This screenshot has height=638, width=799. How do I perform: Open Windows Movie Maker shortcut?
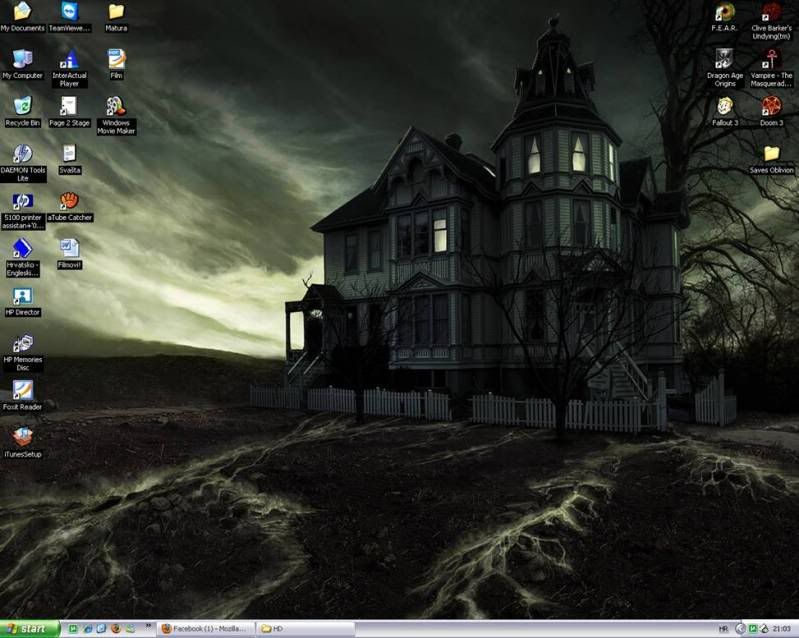tap(116, 106)
